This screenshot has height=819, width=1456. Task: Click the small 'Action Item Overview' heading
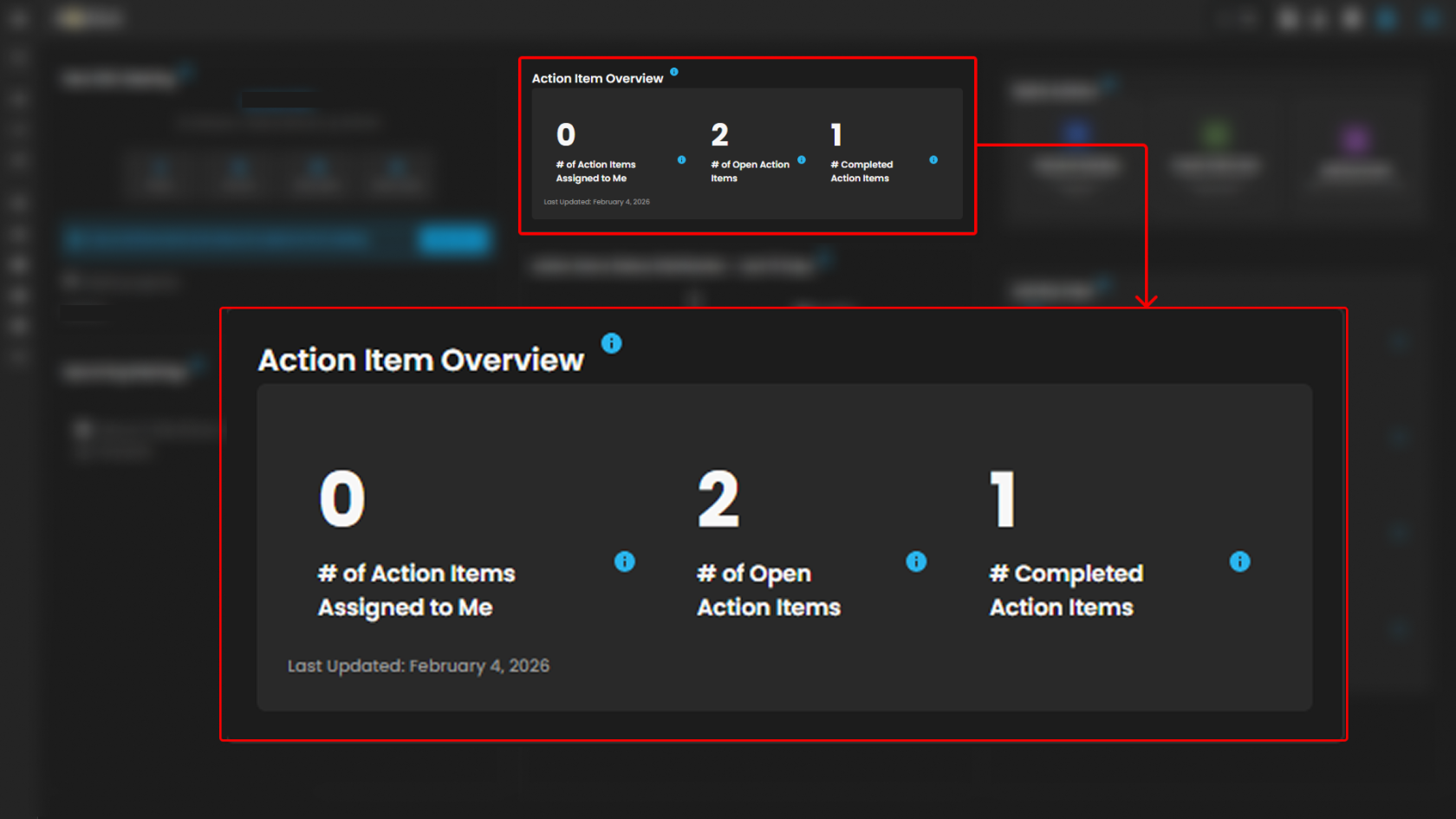pyautogui.click(x=597, y=78)
